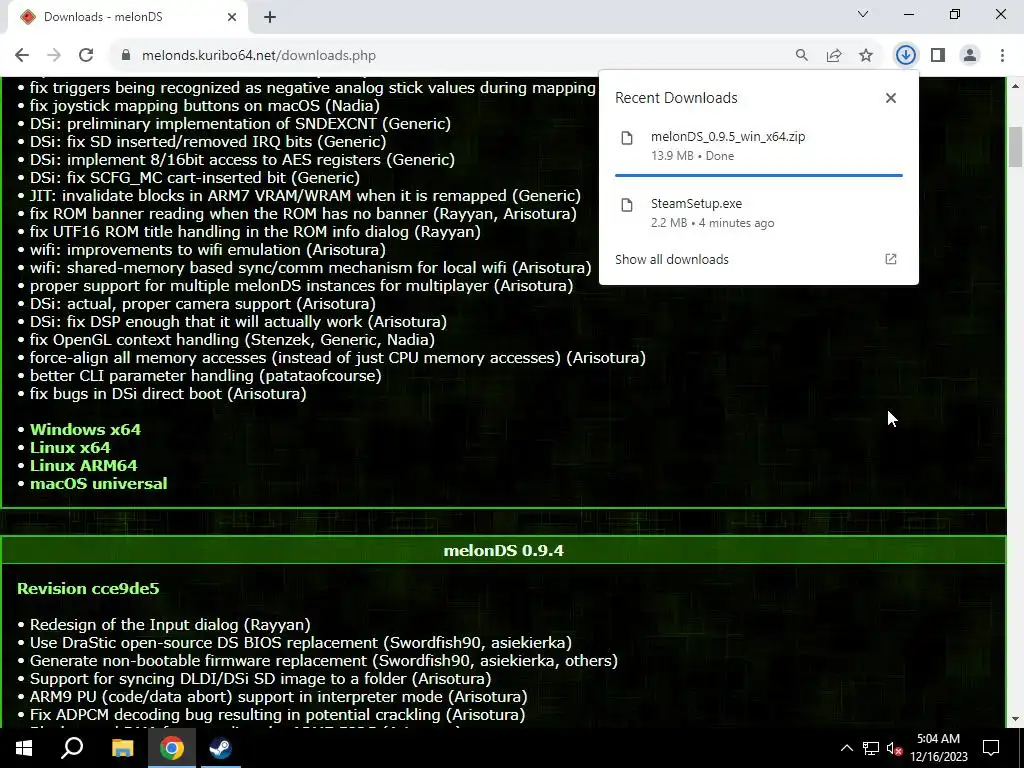Click the scrollbar down arrow
This screenshot has height=768, width=1024.
click(1015, 719)
